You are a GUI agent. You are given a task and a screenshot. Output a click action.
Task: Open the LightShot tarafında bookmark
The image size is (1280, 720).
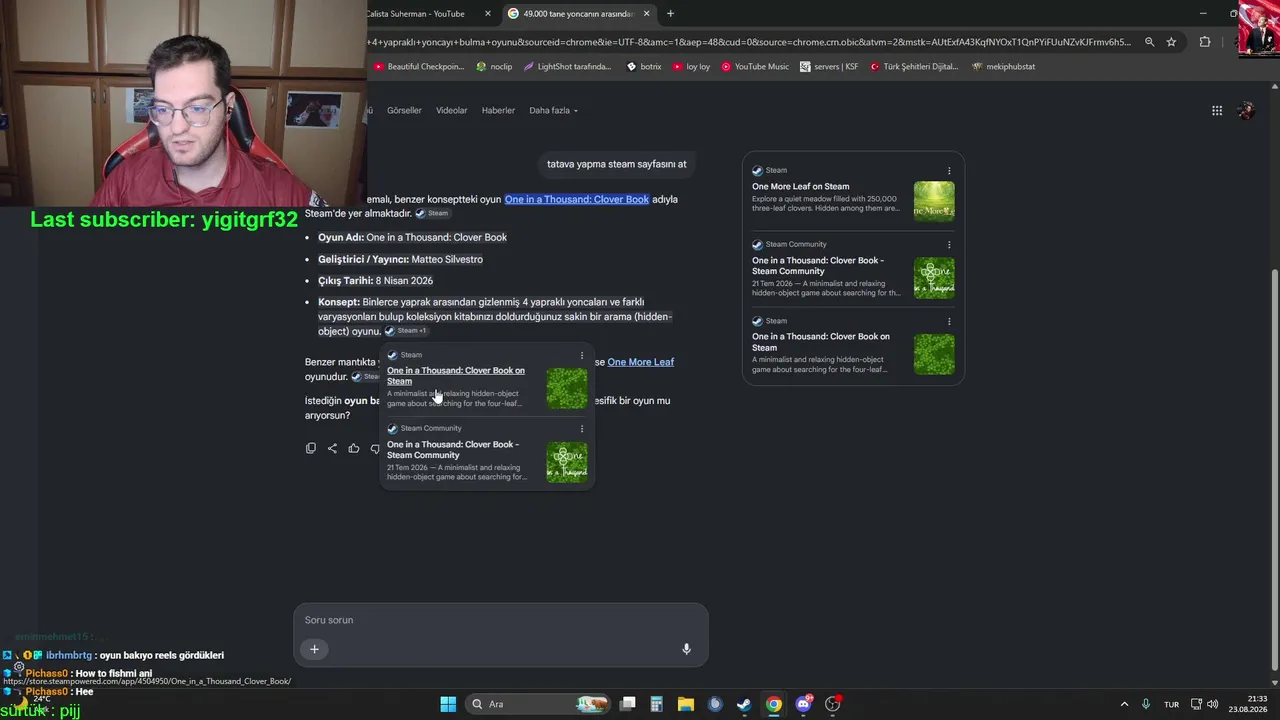click(567, 67)
